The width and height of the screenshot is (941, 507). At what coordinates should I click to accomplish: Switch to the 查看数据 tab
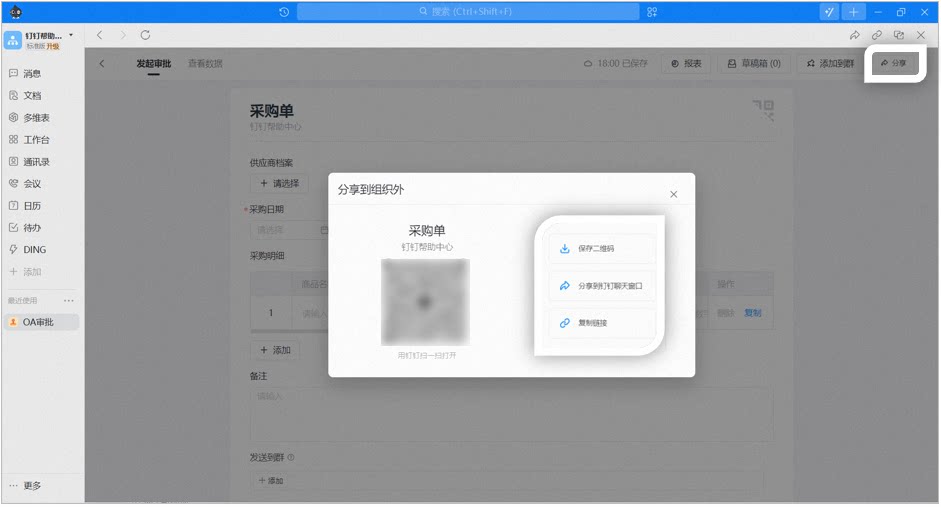click(205, 64)
